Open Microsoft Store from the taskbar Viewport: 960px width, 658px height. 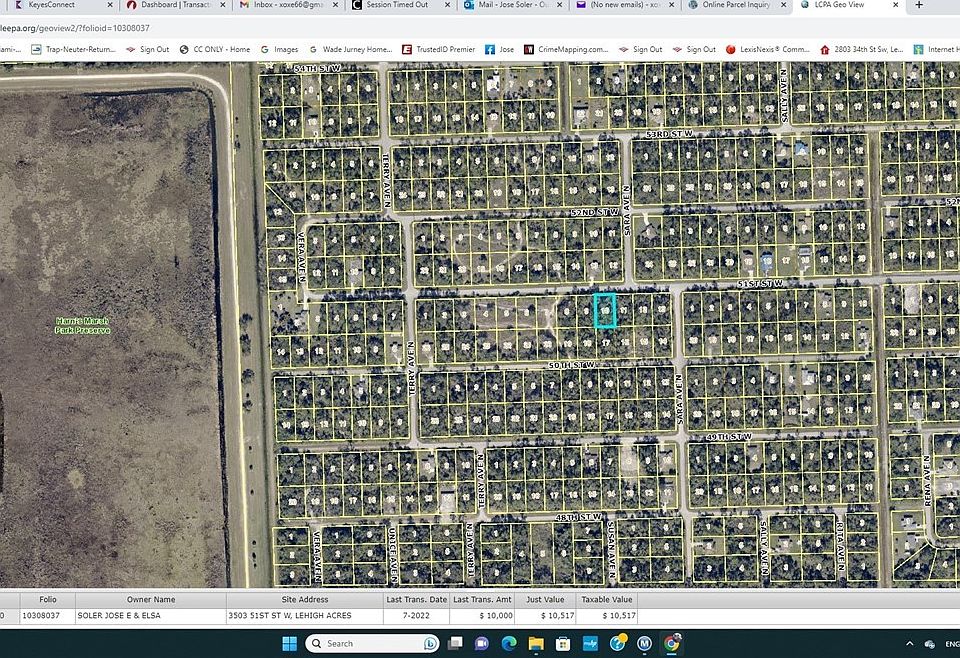563,643
